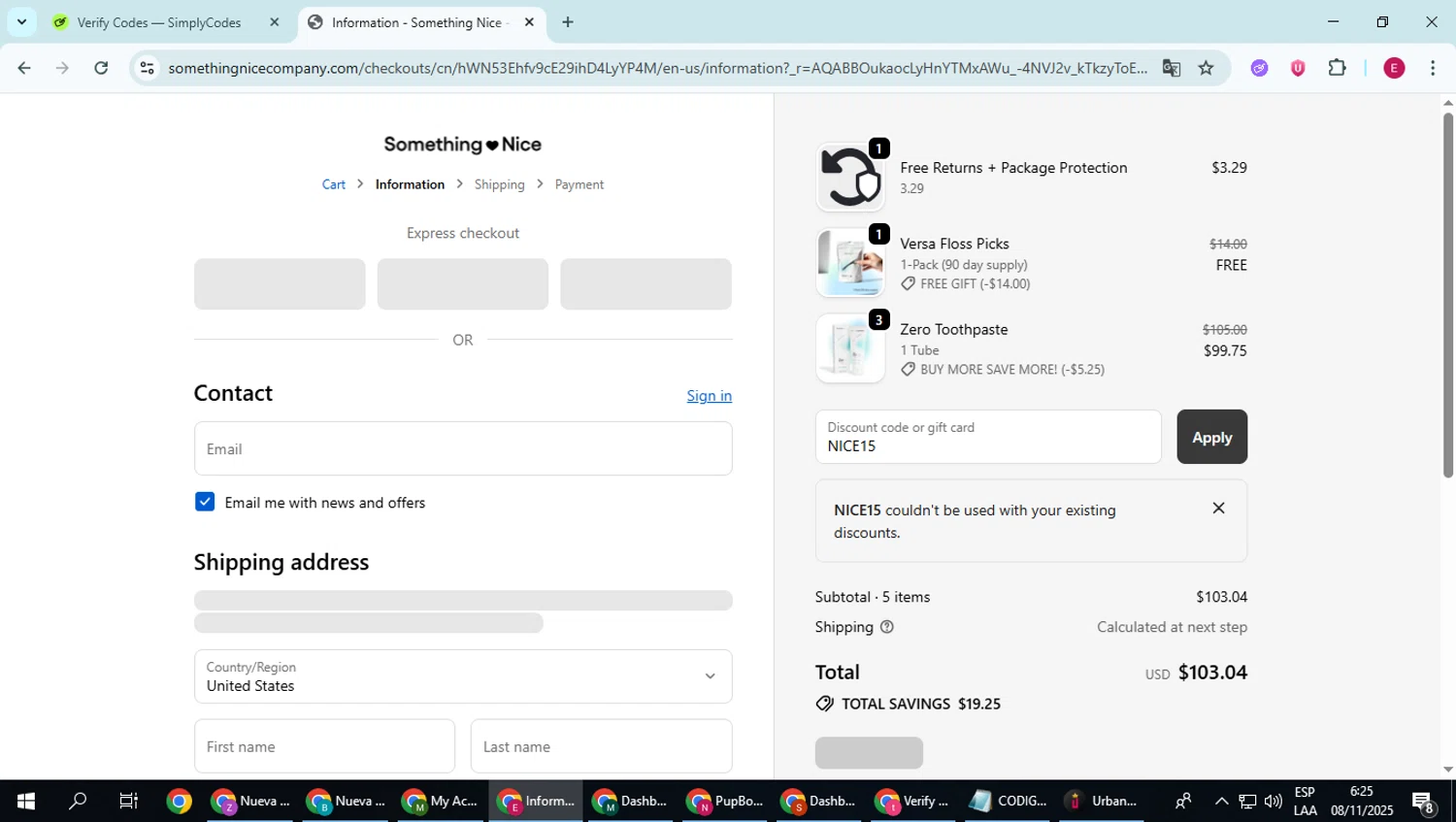Click the Zero Toothpaste product thumbnail
Image resolution: width=1456 pixels, height=822 pixels.
click(x=850, y=348)
